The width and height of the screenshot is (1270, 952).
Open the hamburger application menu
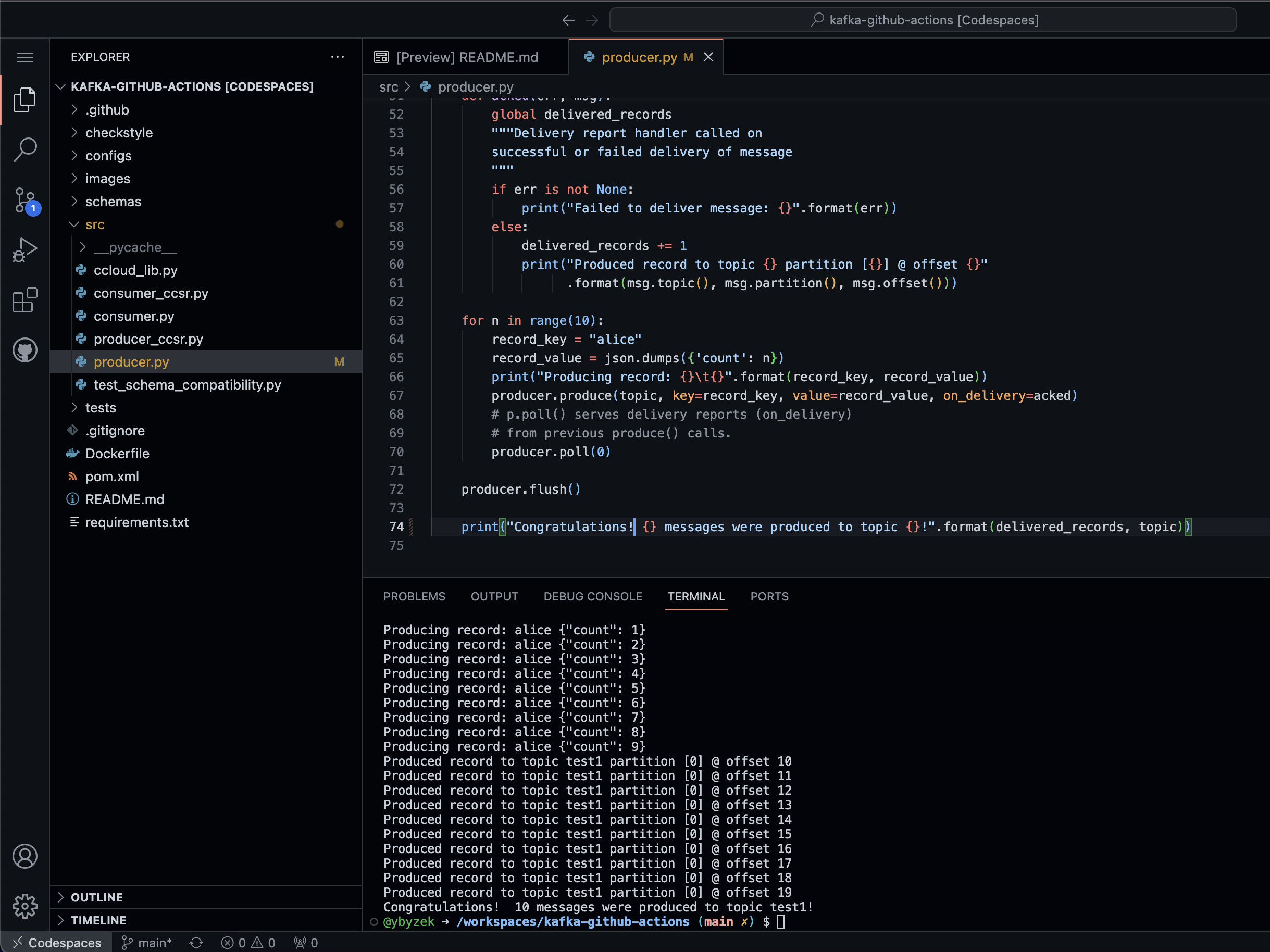point(24,57)
